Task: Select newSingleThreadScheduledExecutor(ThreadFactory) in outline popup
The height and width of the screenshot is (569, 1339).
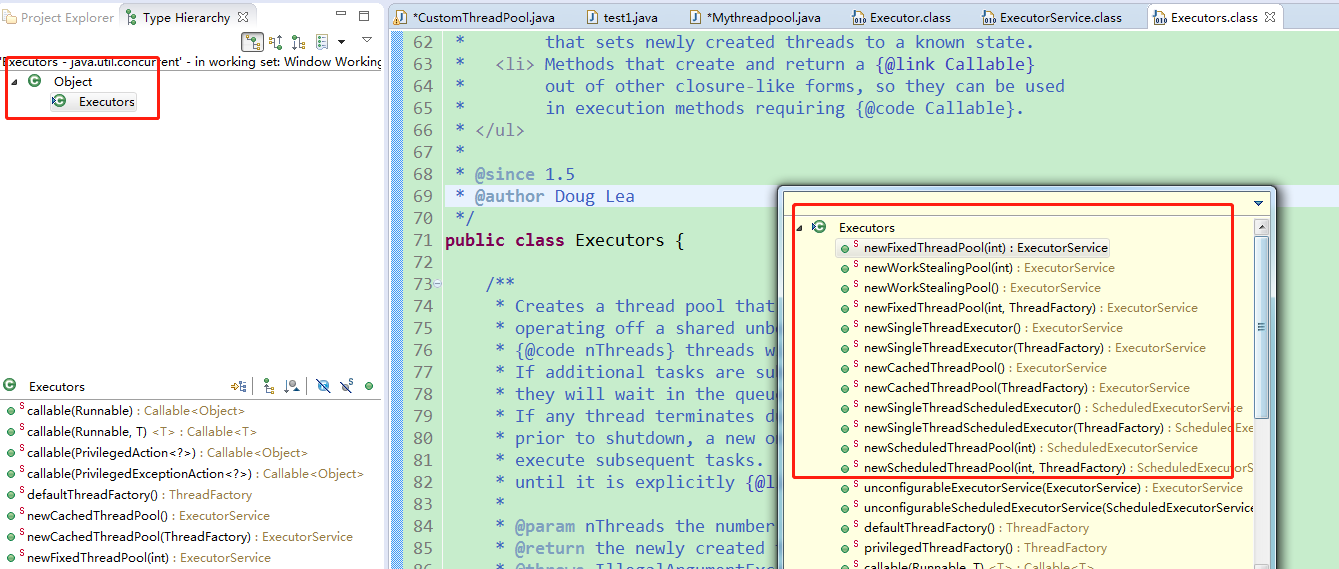Action: pos(1045,428)
